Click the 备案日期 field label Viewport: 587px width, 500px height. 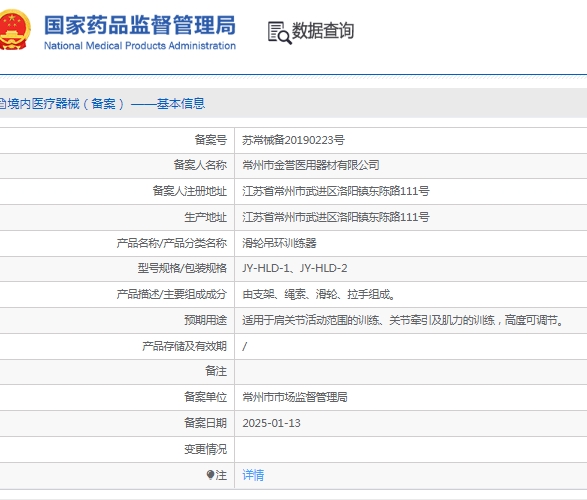pos(206,423)
